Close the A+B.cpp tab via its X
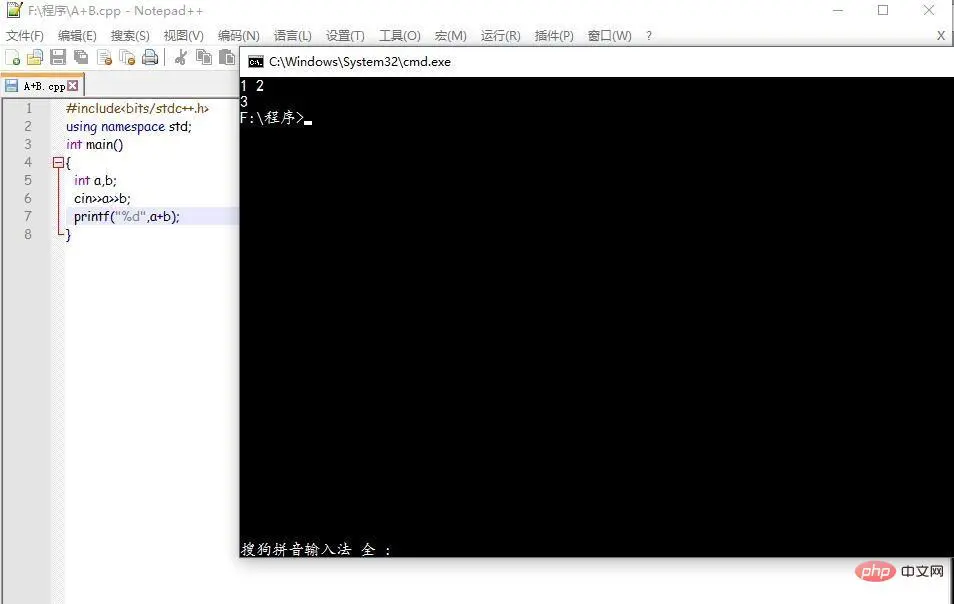Viewport: 954px width, 604px height. click(x=73, y=85)
